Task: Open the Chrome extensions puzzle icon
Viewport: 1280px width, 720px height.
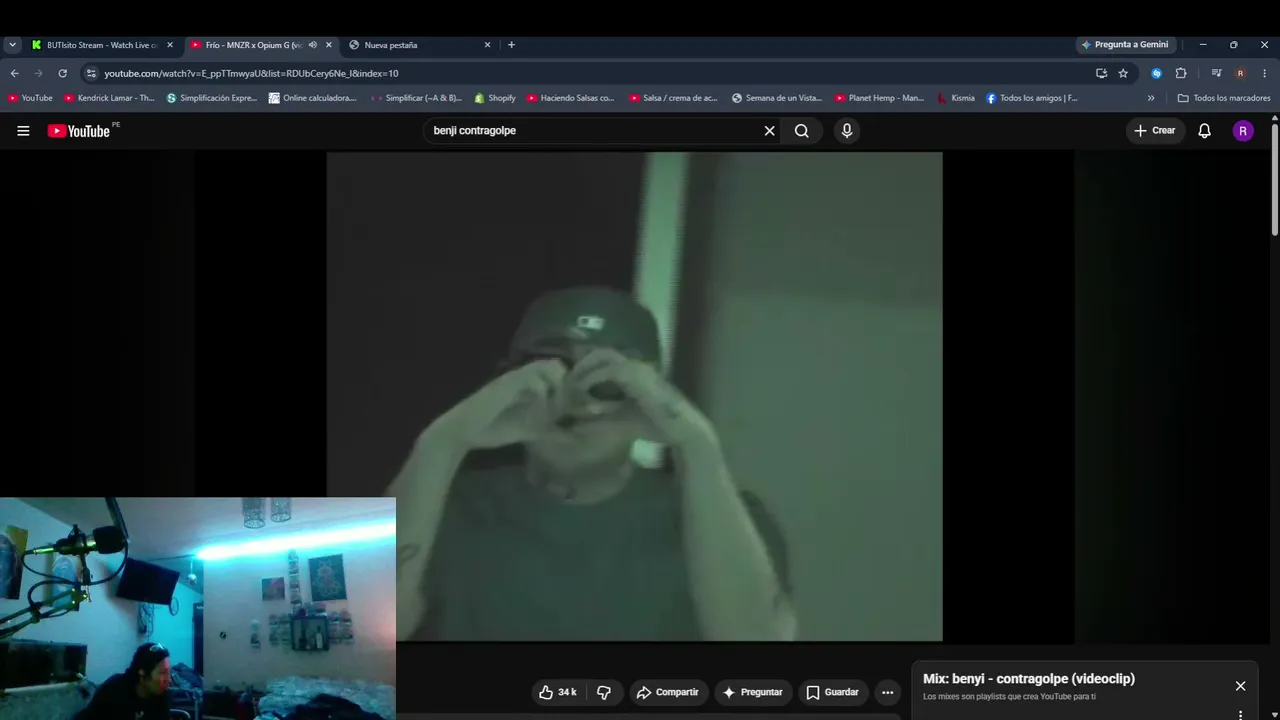Action: click(1180, 73)
